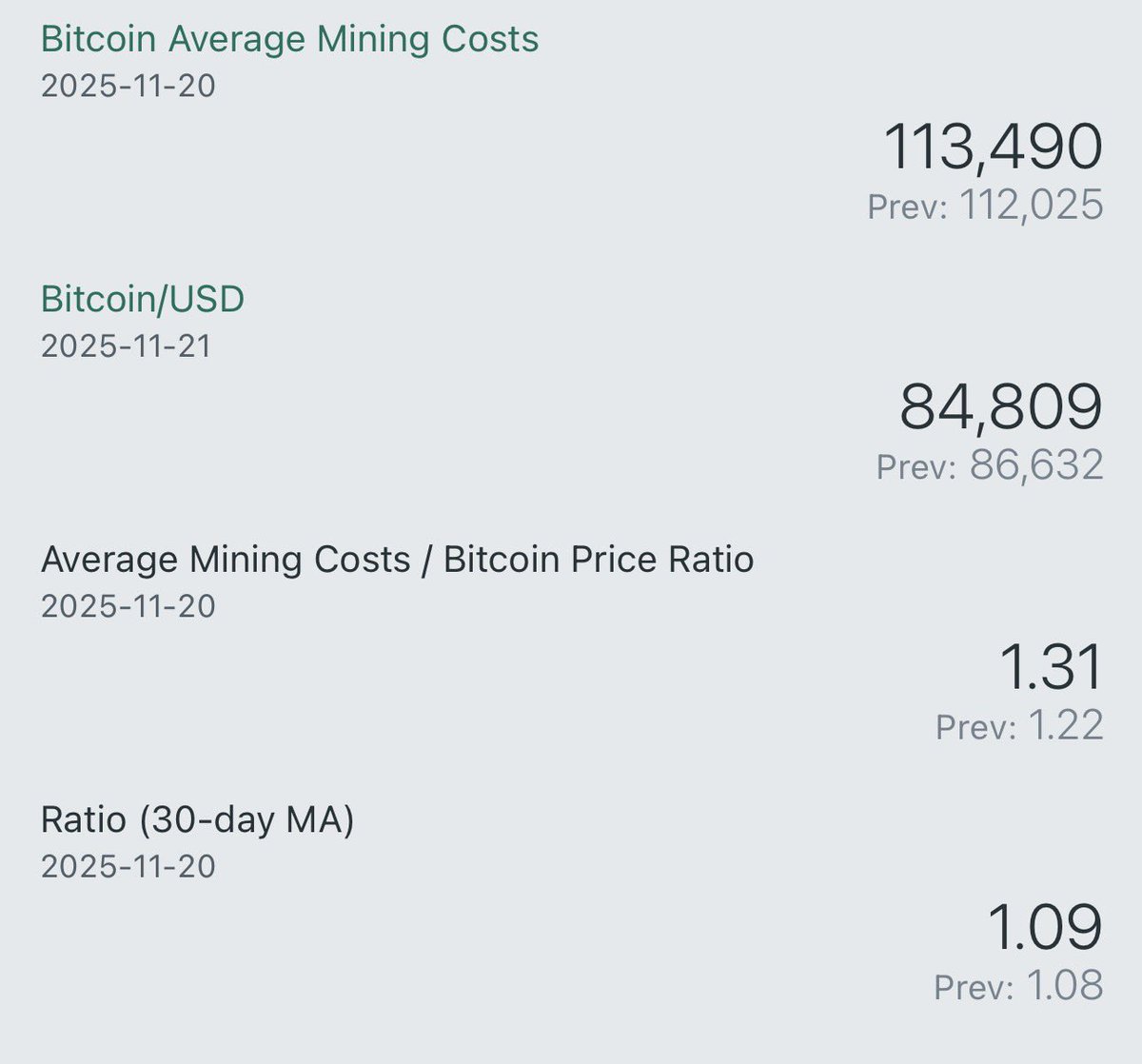The height and width of the screenshot is (1064, 1142).
Task: Select the Ratio (30-day MA) heading
Action: tap(197, 819)
